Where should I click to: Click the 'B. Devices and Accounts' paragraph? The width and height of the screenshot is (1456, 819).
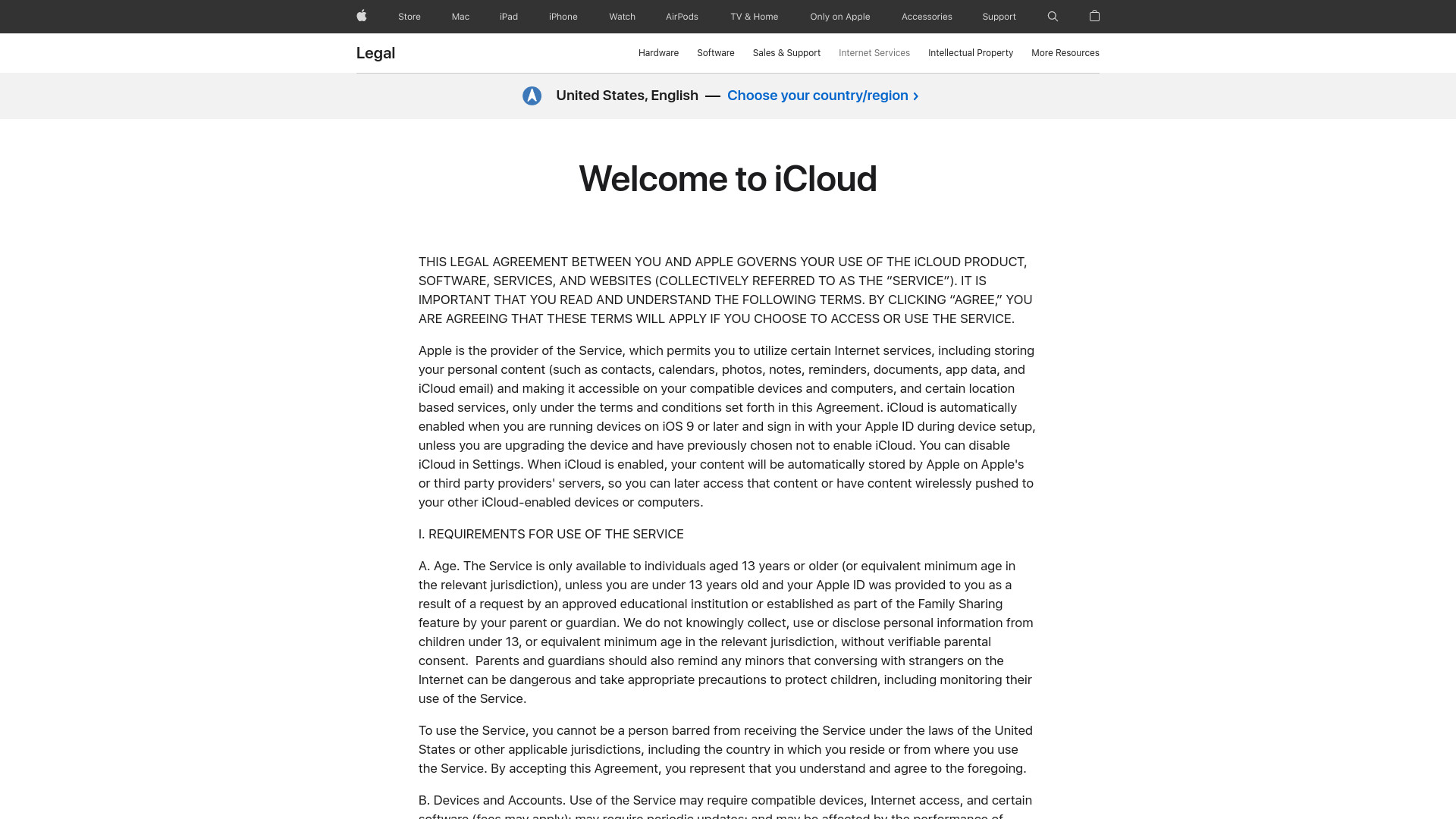coord(727,806)
